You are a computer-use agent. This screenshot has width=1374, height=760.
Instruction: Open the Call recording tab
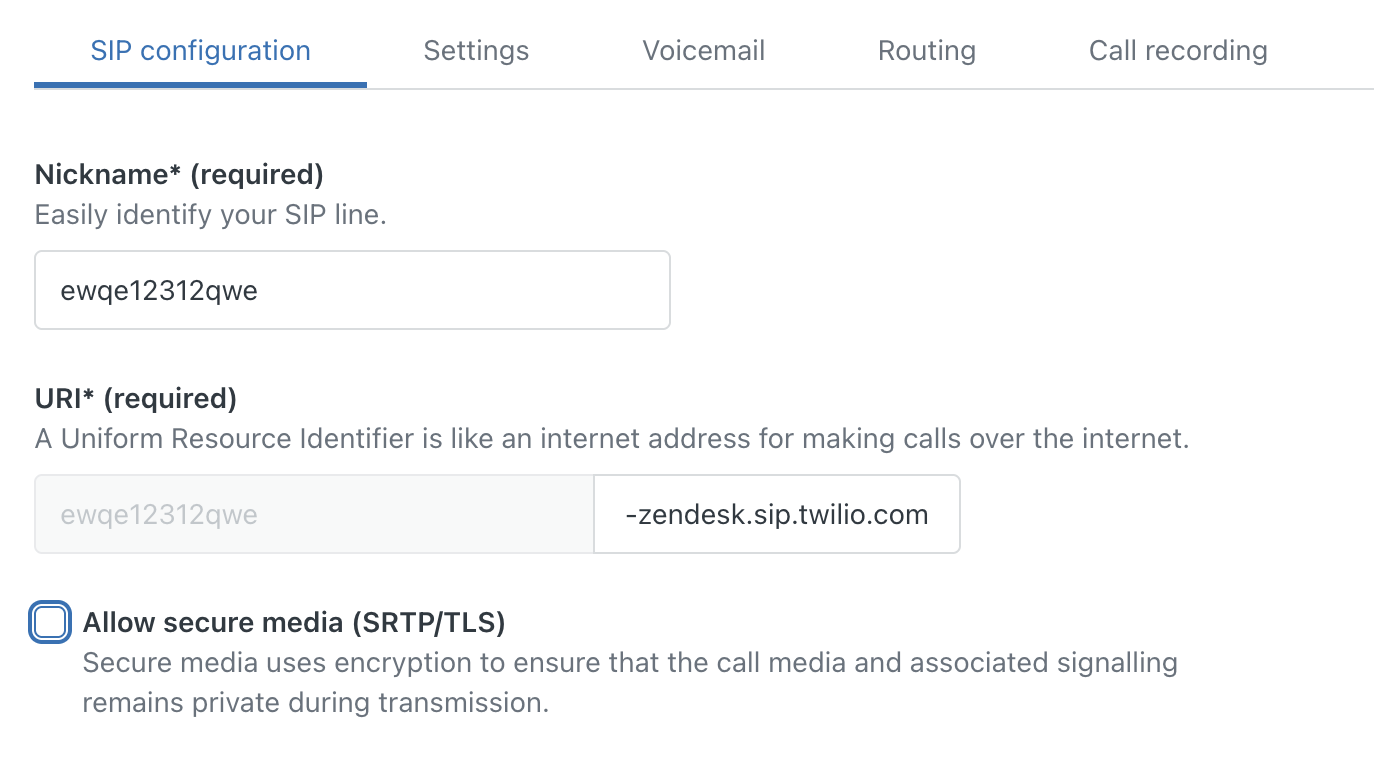pyautogui.click(x=1177, y=51)
